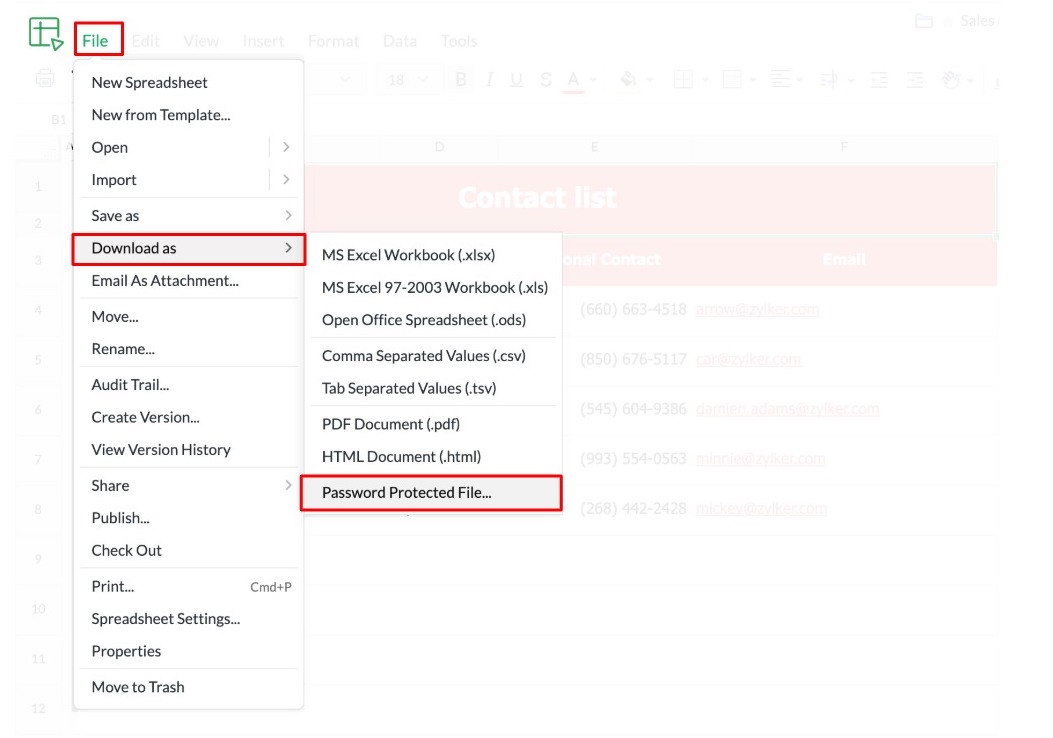The width and height of the screenshot is (1053, 738).
Task: Click the fill color bucket icon
Action: click(629, 80)
